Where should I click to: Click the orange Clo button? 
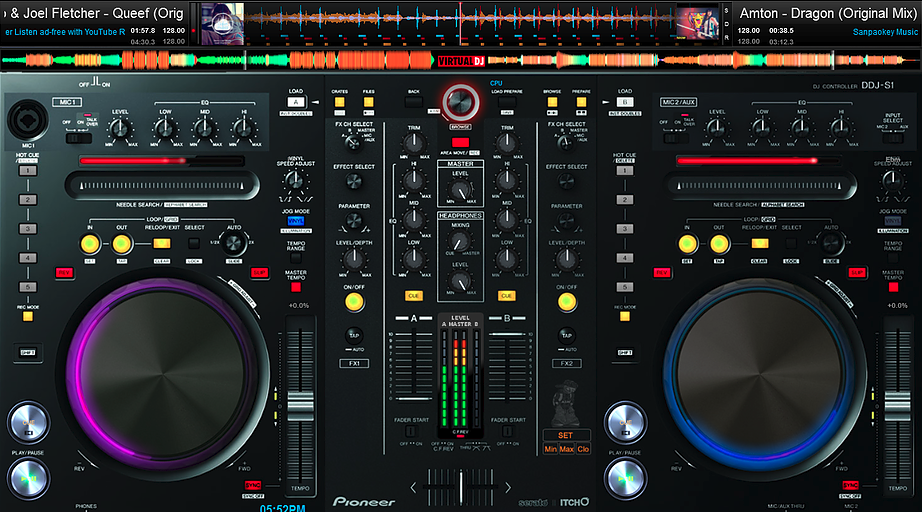coord(583,449)
